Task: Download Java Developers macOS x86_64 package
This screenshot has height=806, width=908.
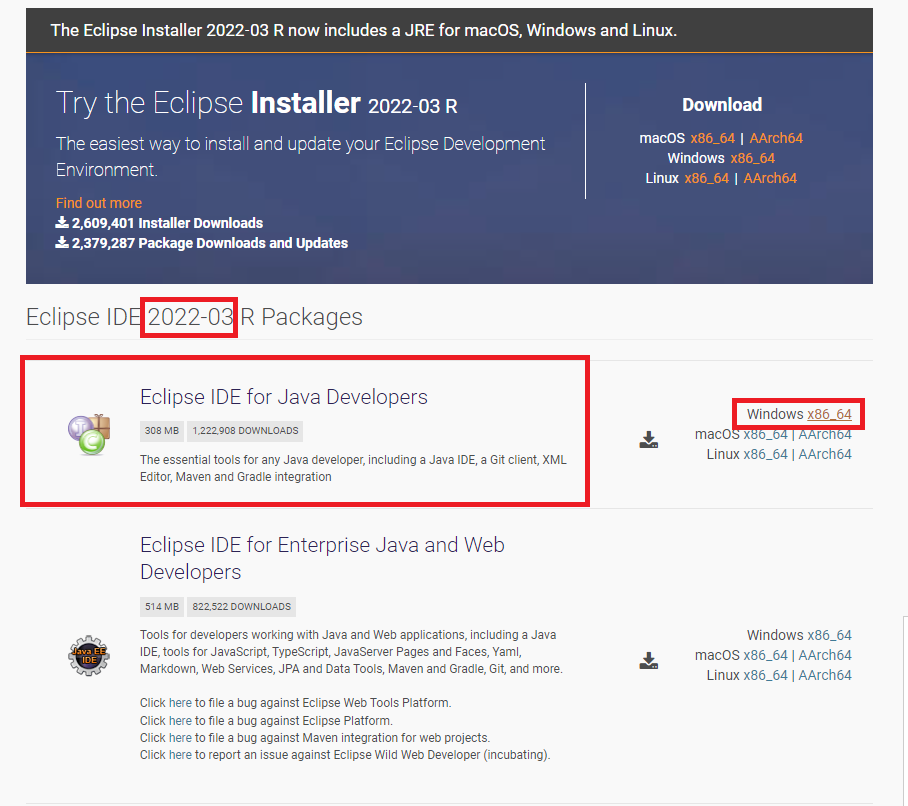Action: click(766, 434)
